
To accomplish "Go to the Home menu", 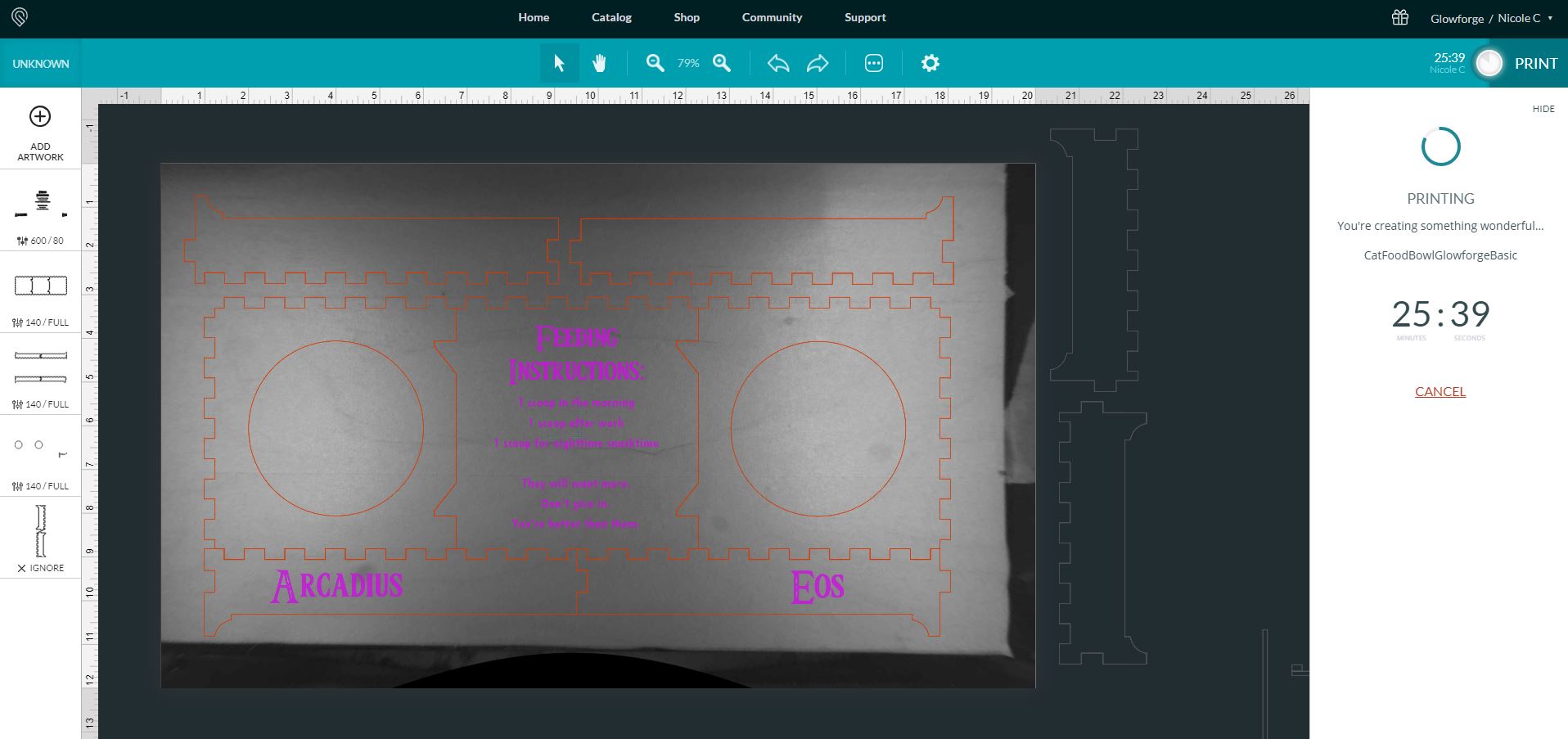I will (534, 17).
